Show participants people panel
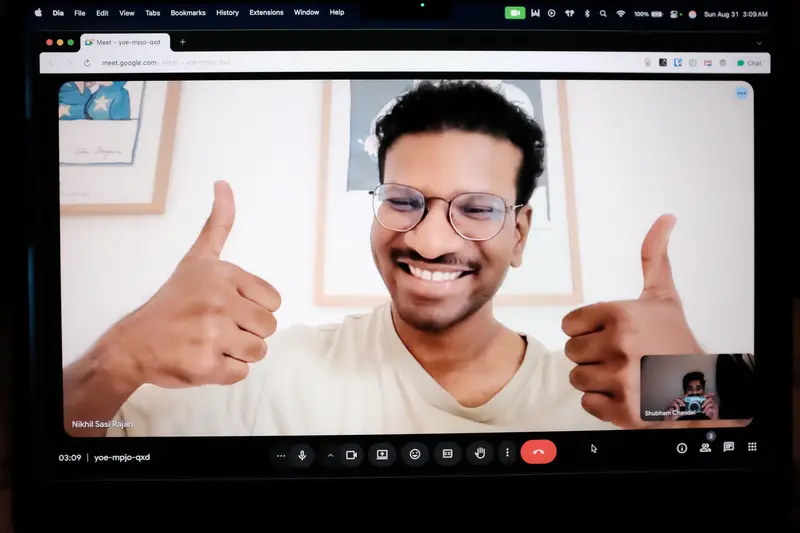Image resolution: width=800 pixels, height=533 pixels. click(x=706, y=448)
